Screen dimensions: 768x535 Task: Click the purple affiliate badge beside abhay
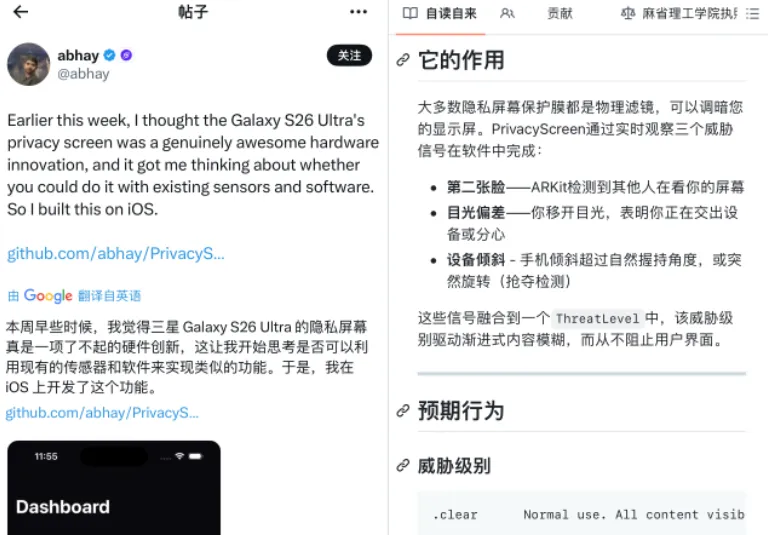[126, 55]
